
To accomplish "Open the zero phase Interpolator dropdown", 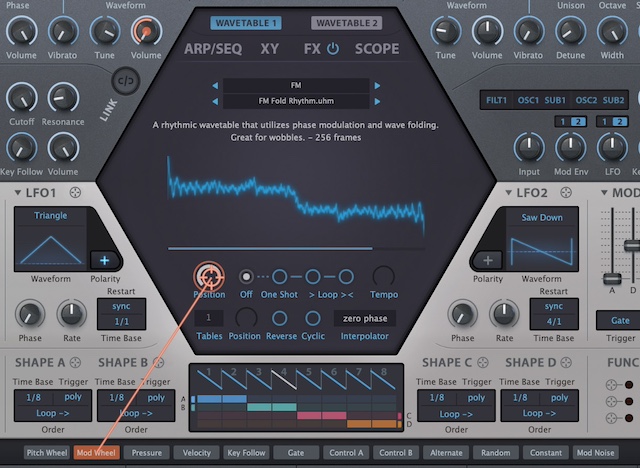I will coord(364,318).
